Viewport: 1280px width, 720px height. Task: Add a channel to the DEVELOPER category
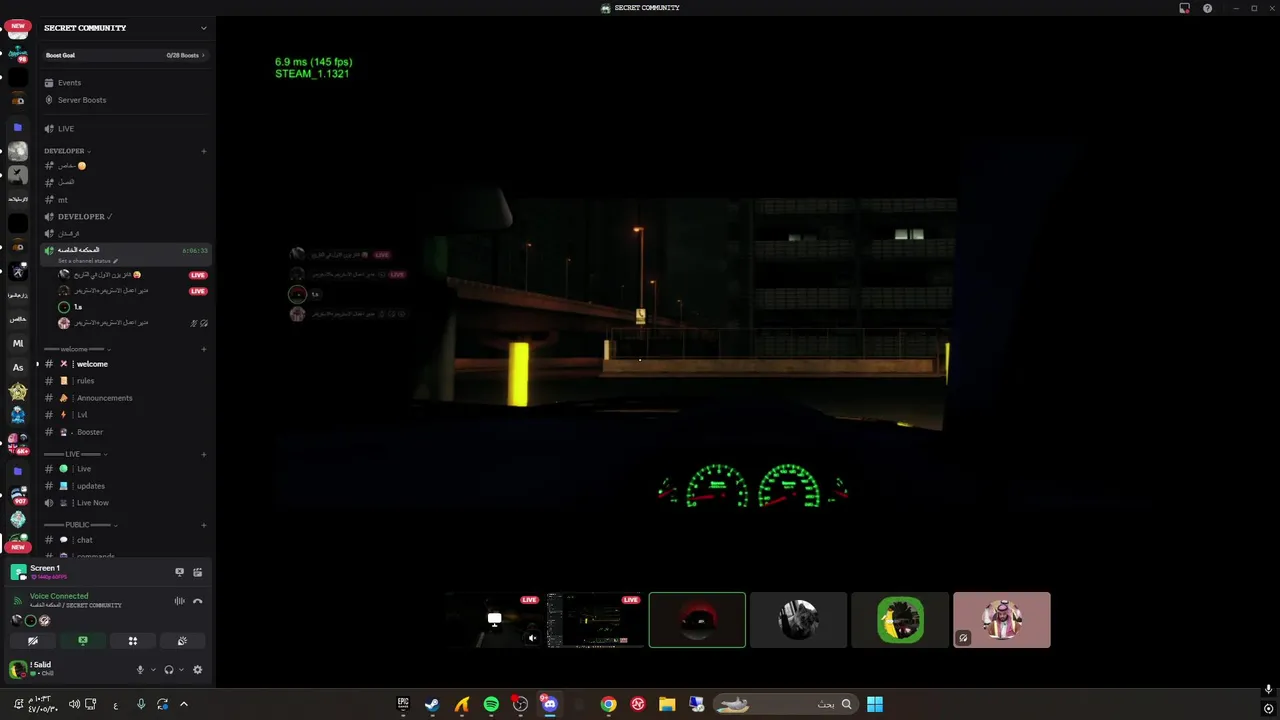[204, 151]
